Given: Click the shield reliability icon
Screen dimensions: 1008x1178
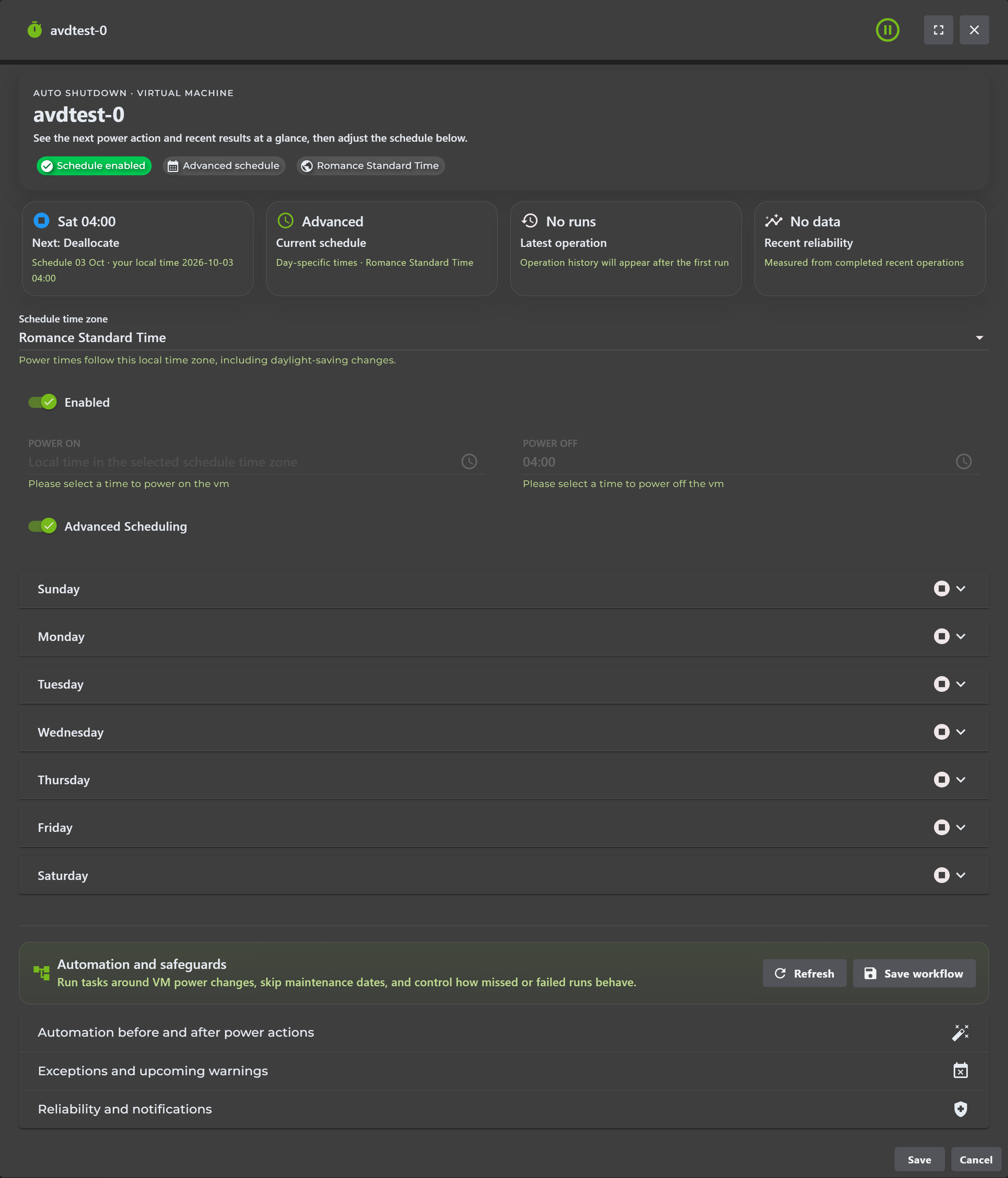Looking at the screenshot, I should pos(960,1109).
